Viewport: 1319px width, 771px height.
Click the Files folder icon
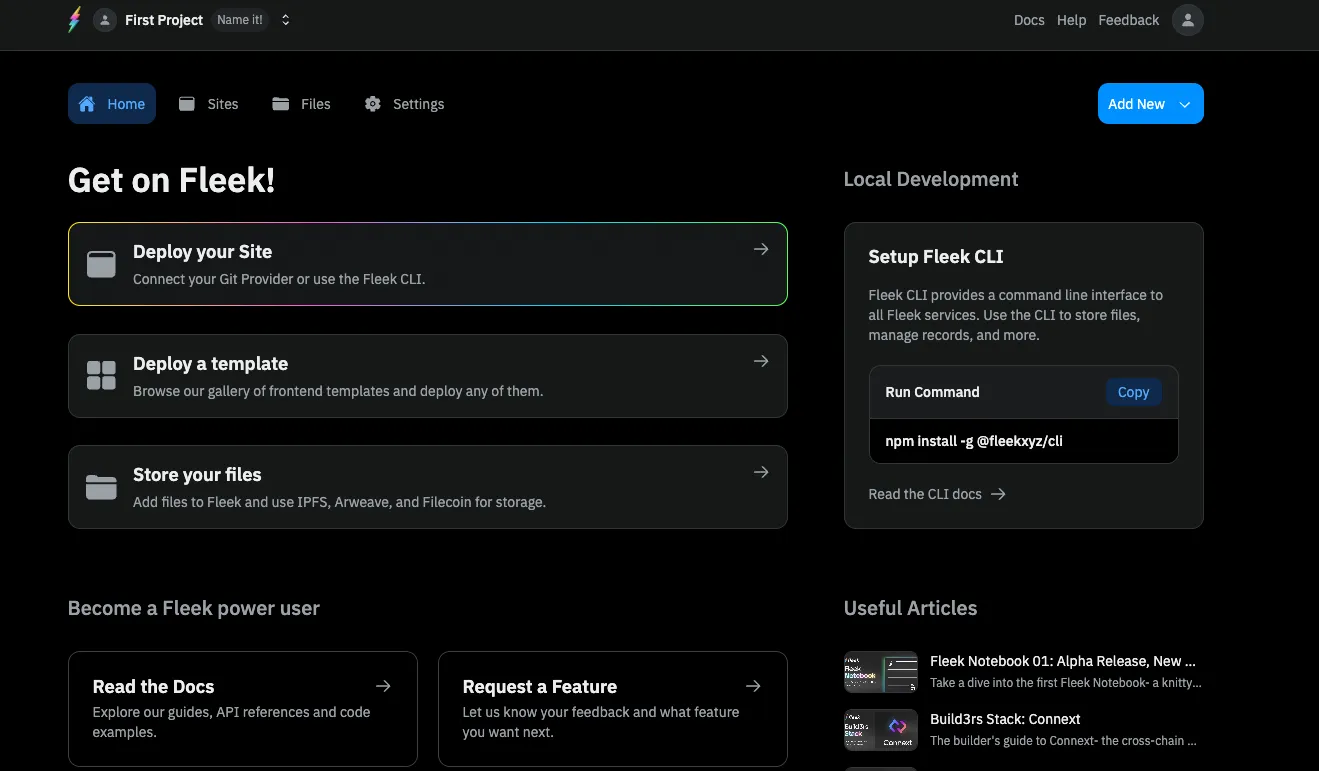[281, 104]
